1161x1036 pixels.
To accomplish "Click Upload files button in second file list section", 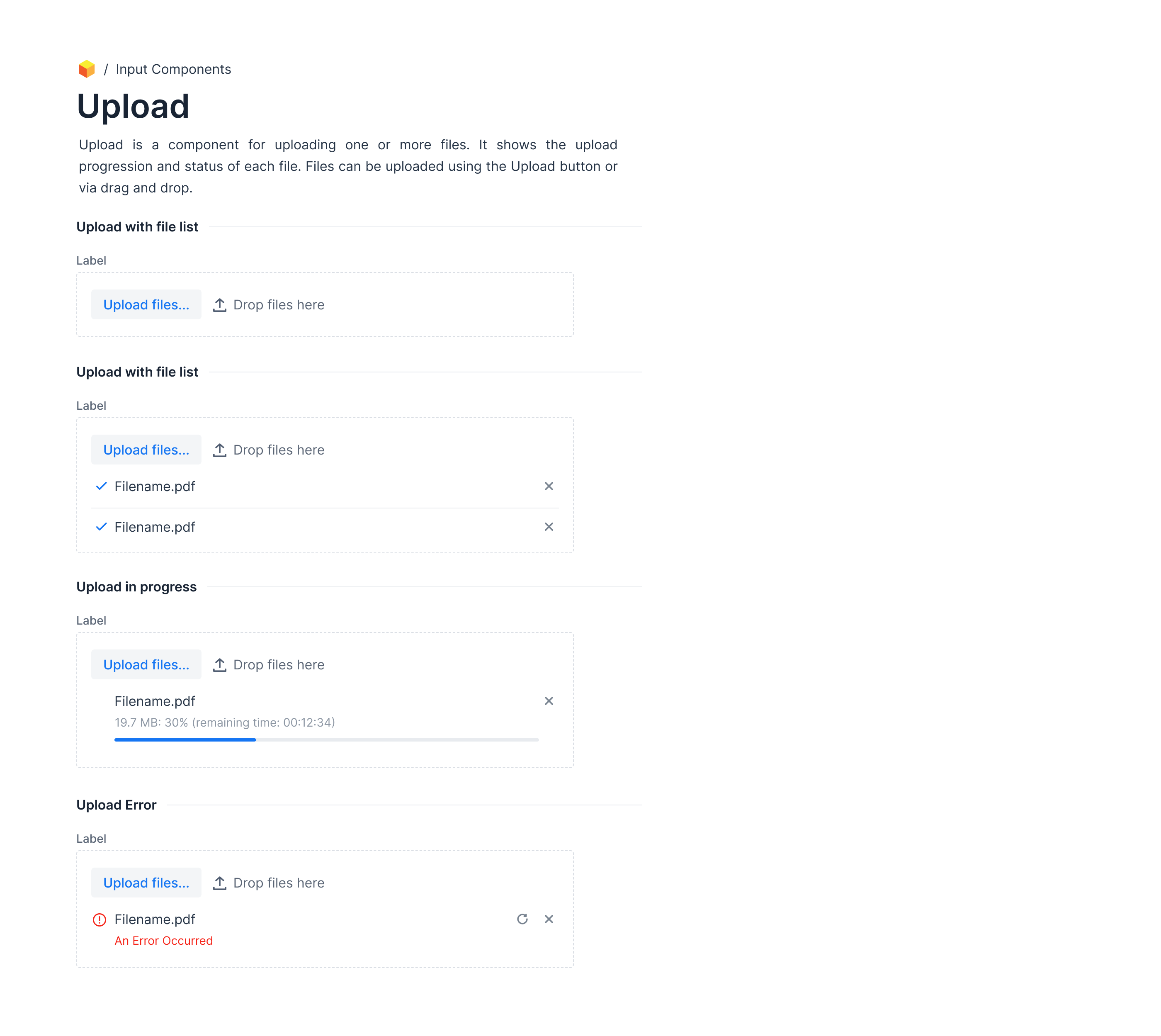I will click(146, 450).
